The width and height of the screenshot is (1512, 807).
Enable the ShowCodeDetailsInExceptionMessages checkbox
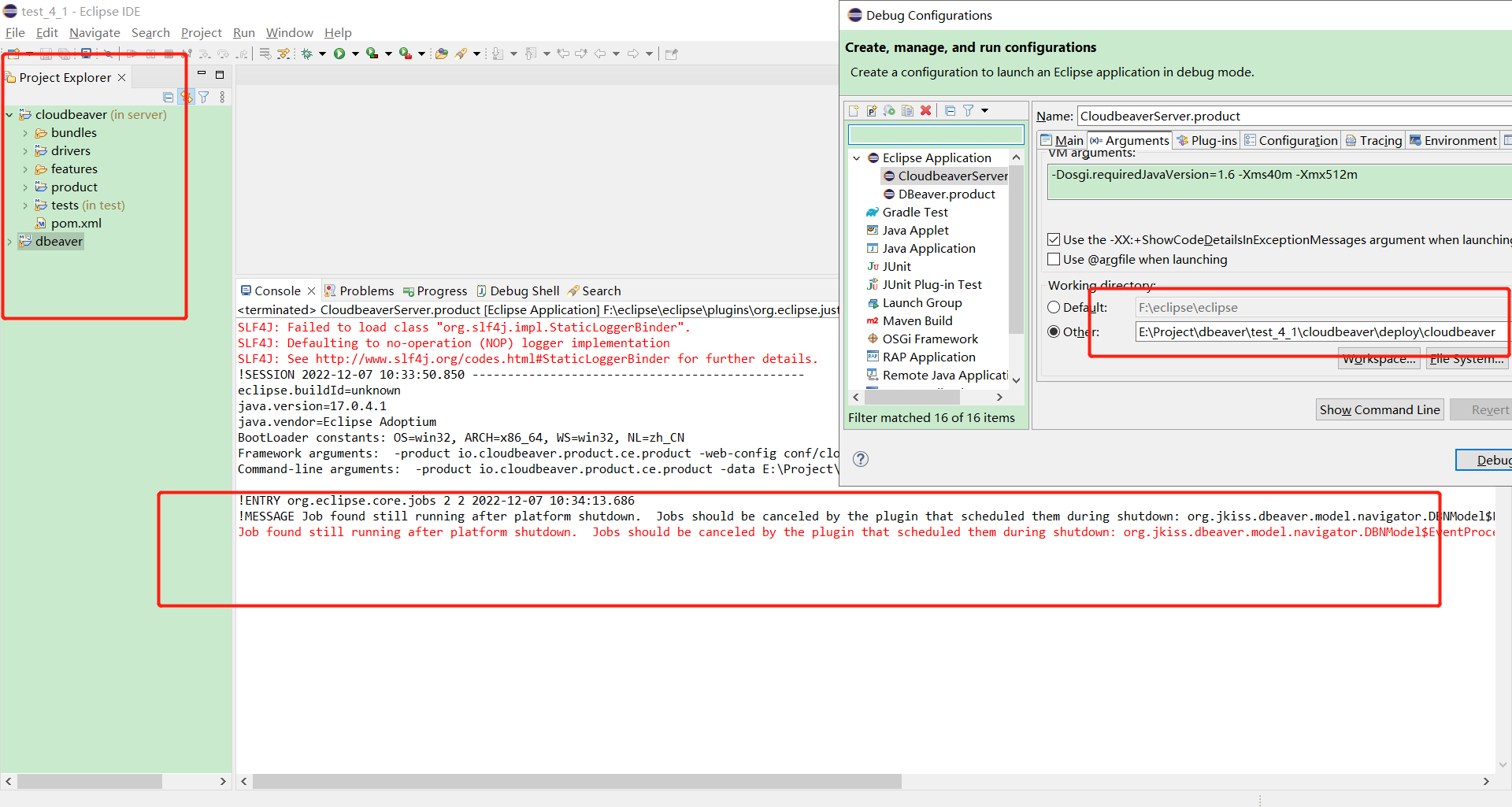pos(1054,240)
